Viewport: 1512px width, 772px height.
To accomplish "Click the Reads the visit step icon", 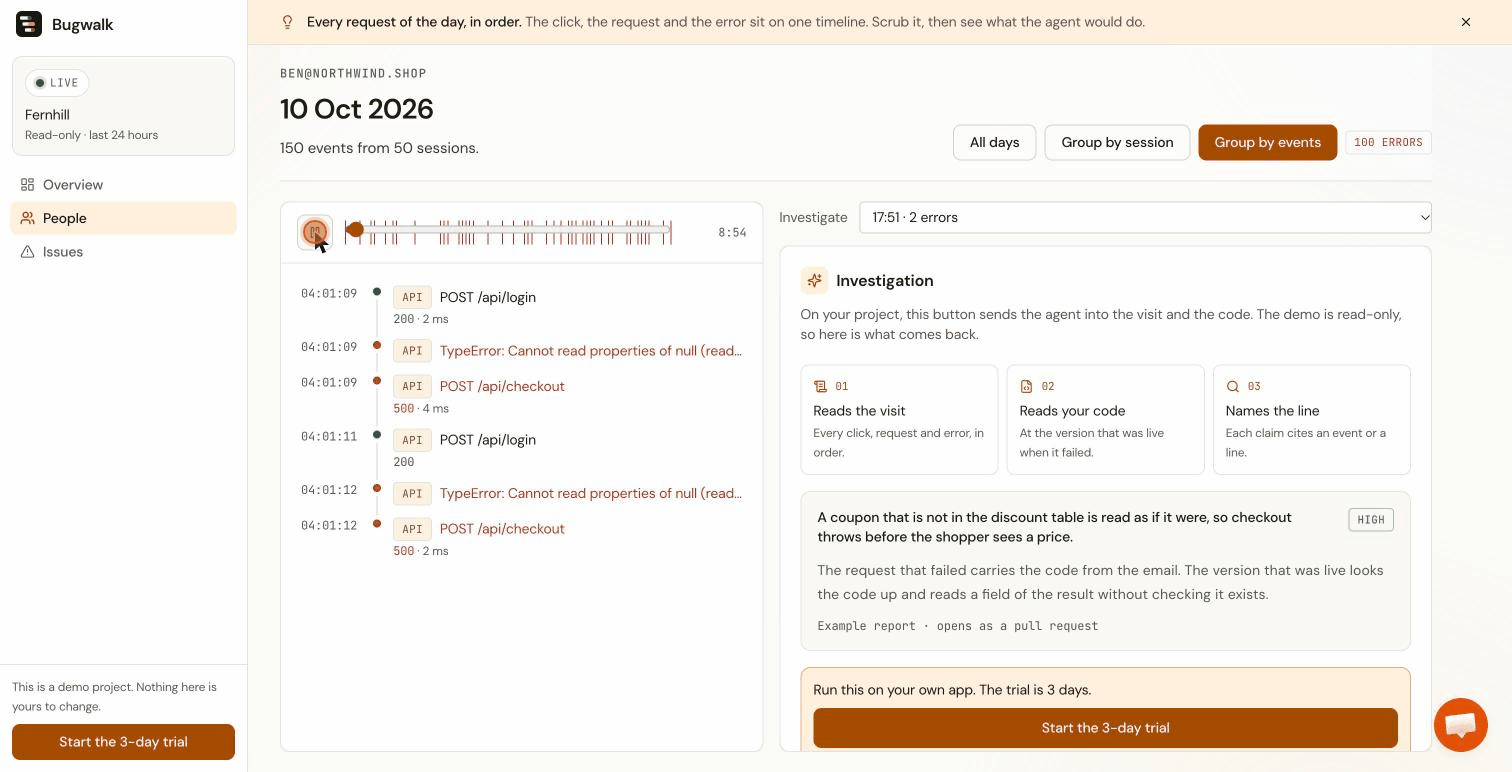I will point(820,386).
